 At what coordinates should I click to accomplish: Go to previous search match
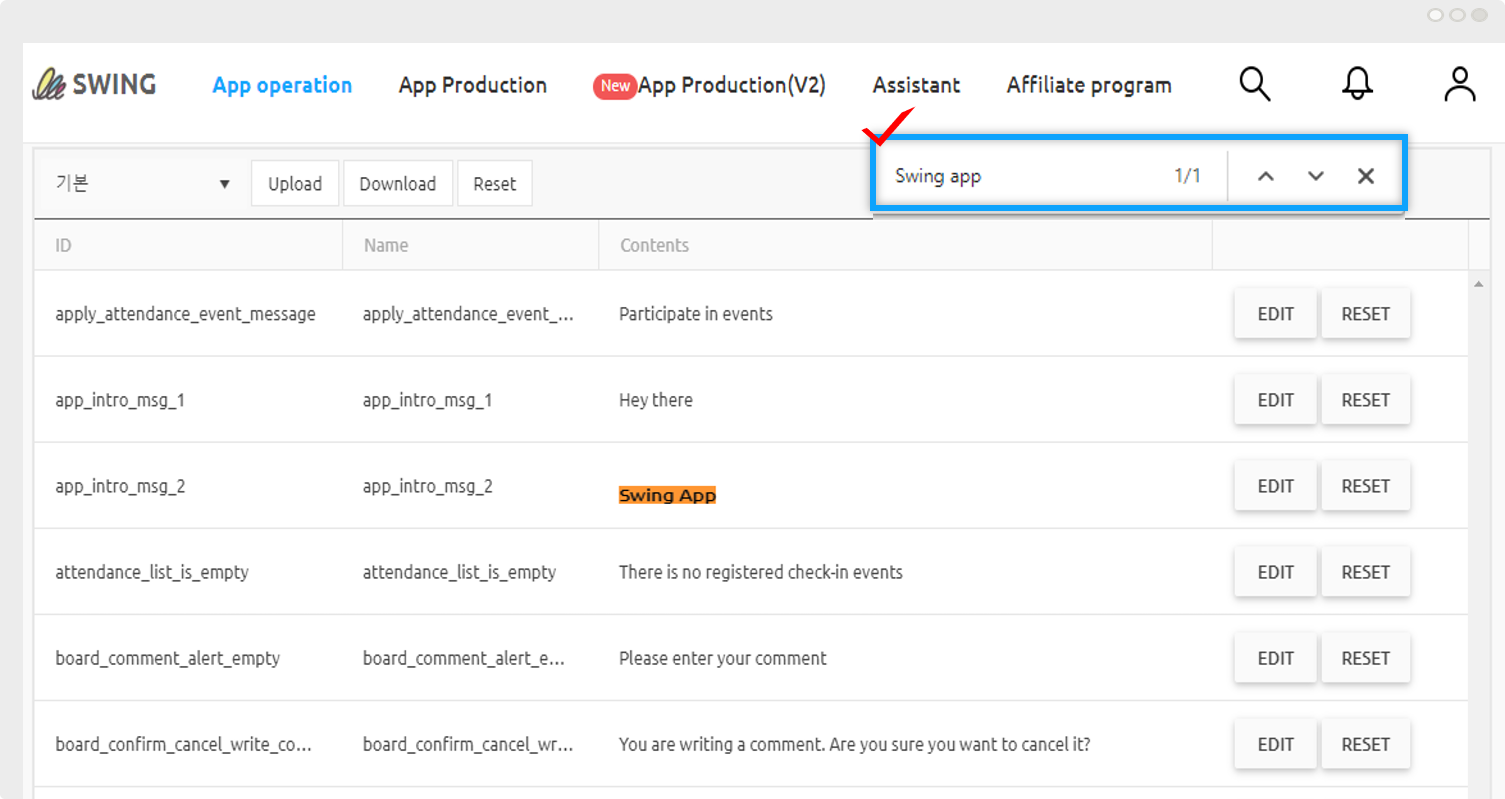(x=1265, y=176)
